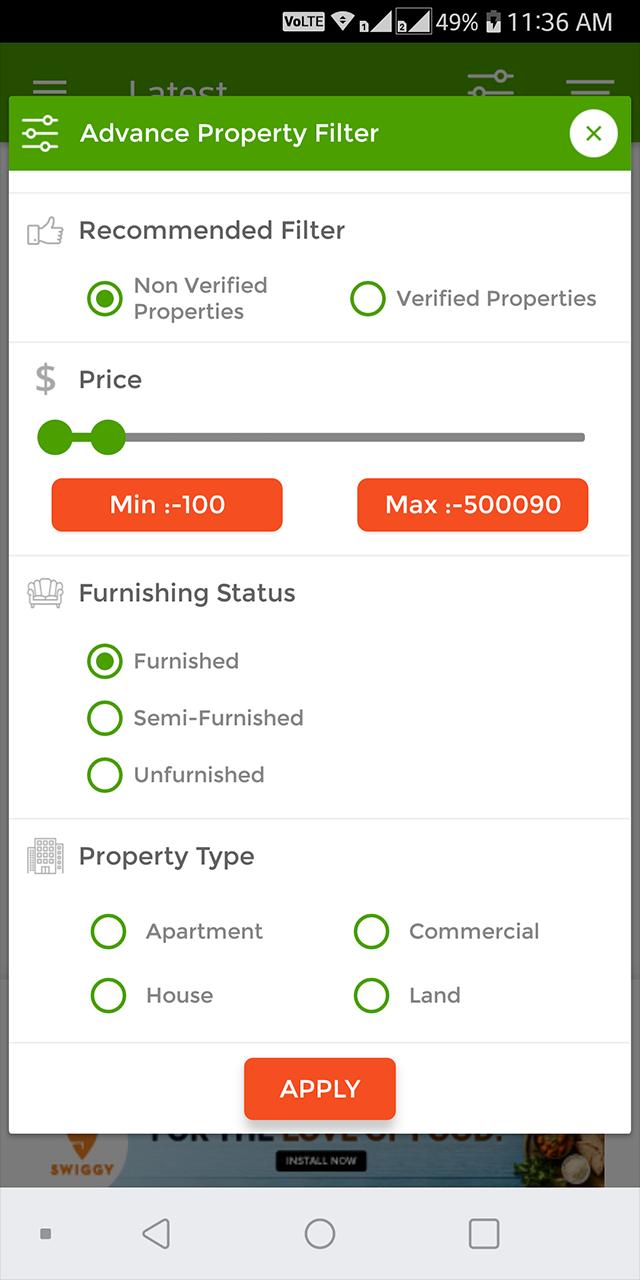The image size is (640, 1280).
Task: Tap the Android back navigation button
Action: [156, 1234]
